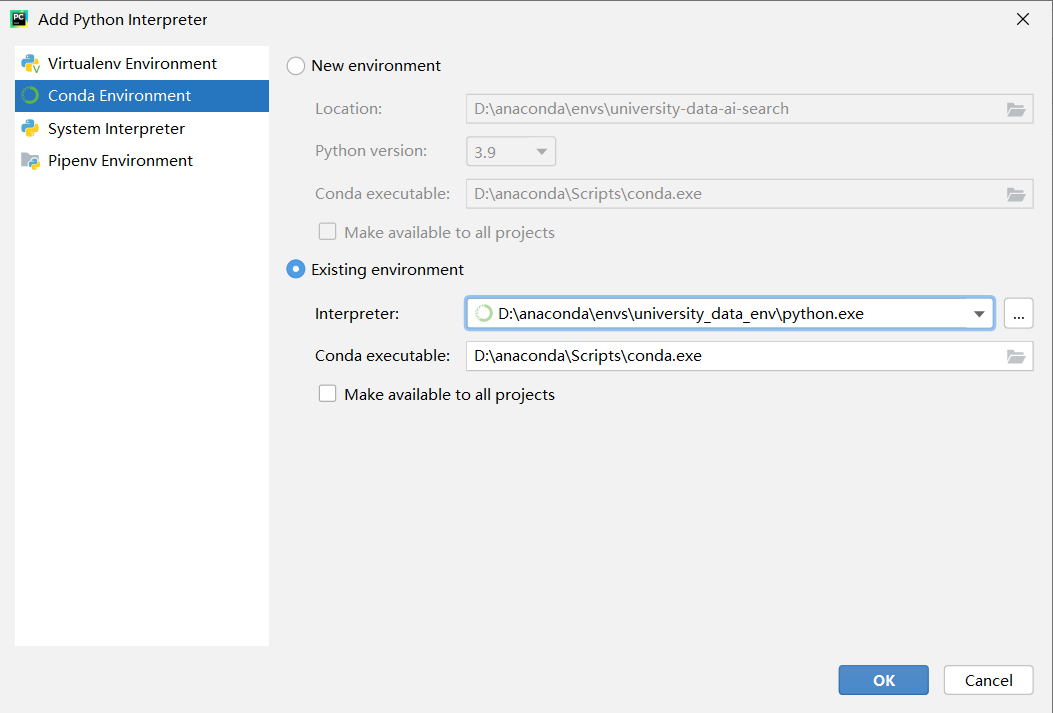The height and width of the screenshot is (713, 1053).
Task: Expand the Interpreter dropdown arrow
Action: tap(978, 314)
